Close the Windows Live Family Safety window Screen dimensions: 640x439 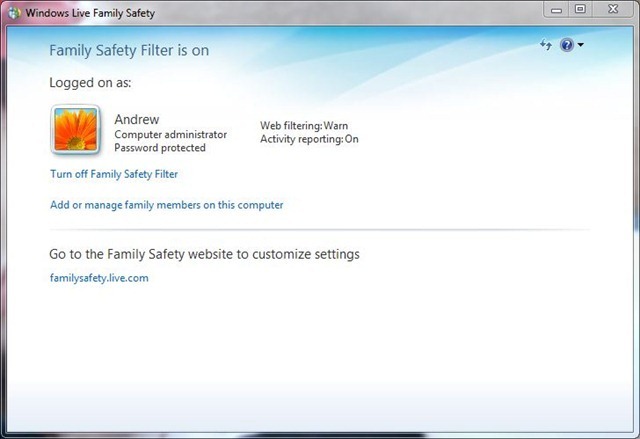(613, 9)
